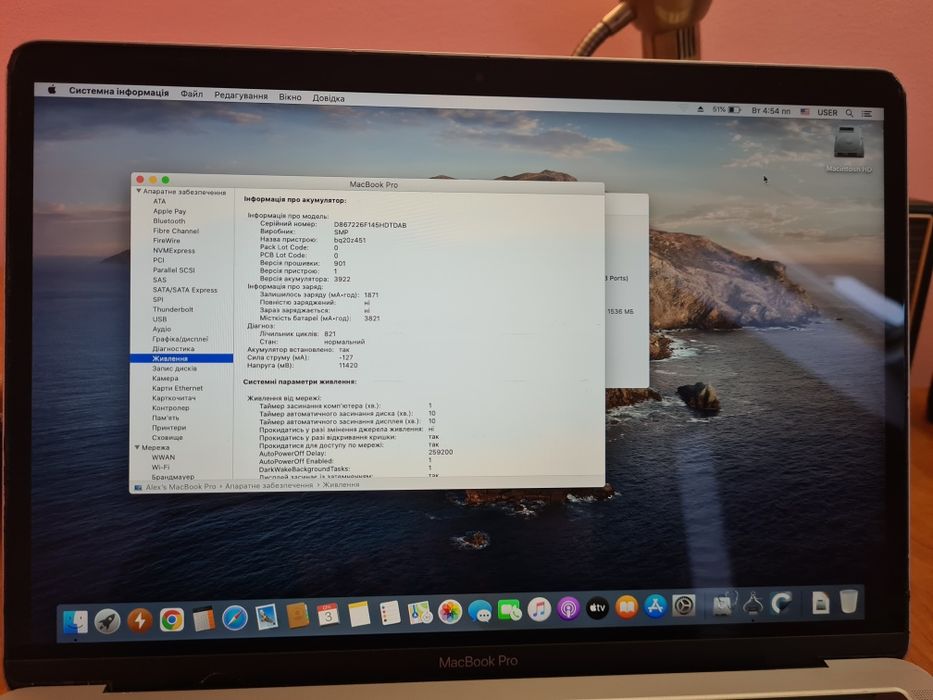Click Alex's MacBook Pro in path bar

(x=180, y=486)
